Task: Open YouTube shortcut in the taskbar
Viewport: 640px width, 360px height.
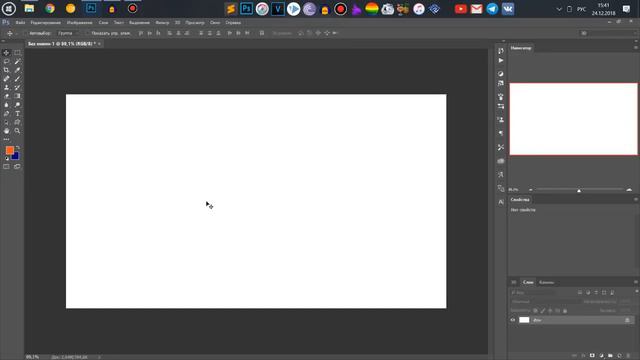Action: click(x=460, y=9)
